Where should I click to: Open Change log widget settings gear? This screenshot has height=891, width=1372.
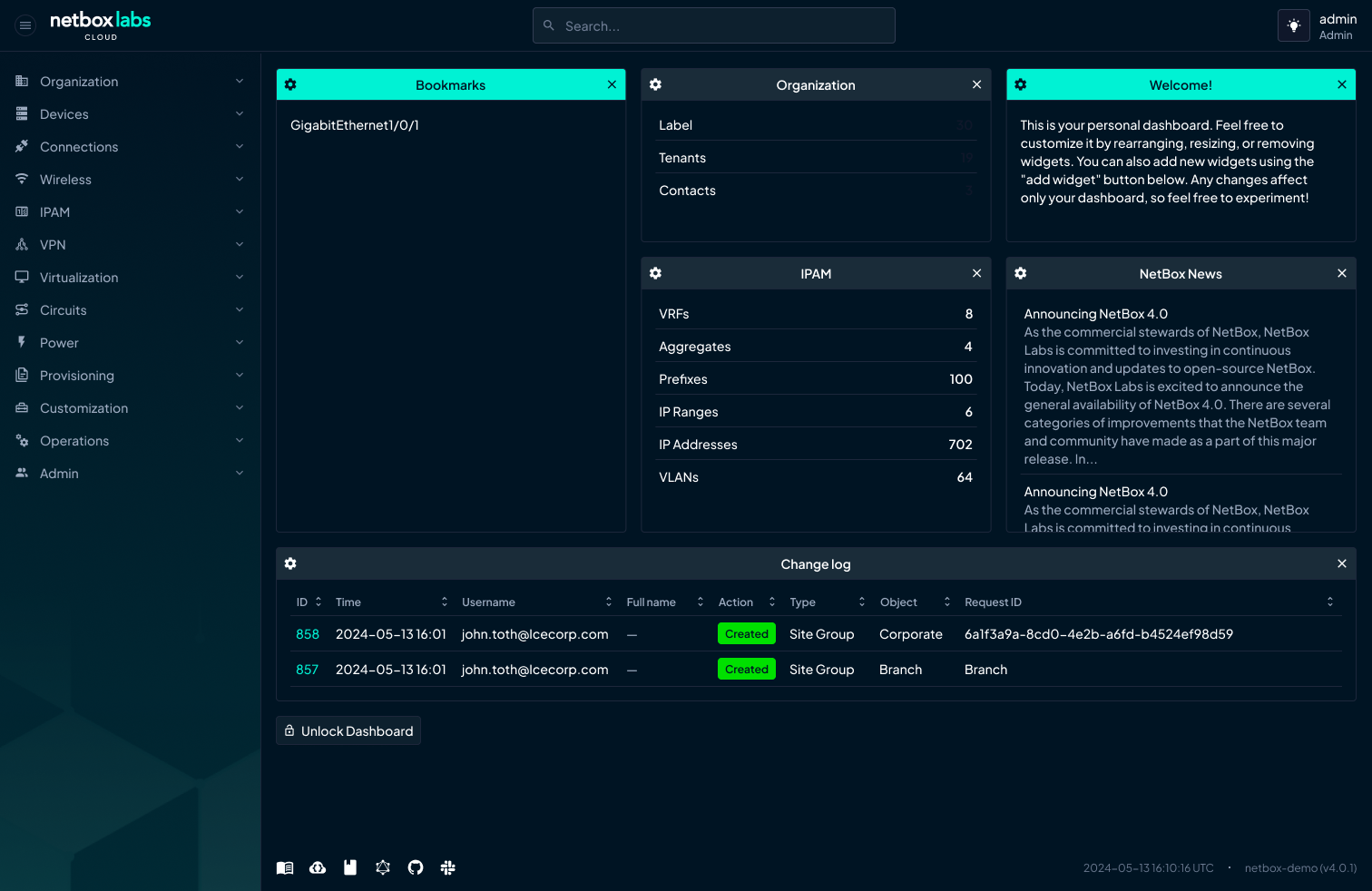pos(290,563)
